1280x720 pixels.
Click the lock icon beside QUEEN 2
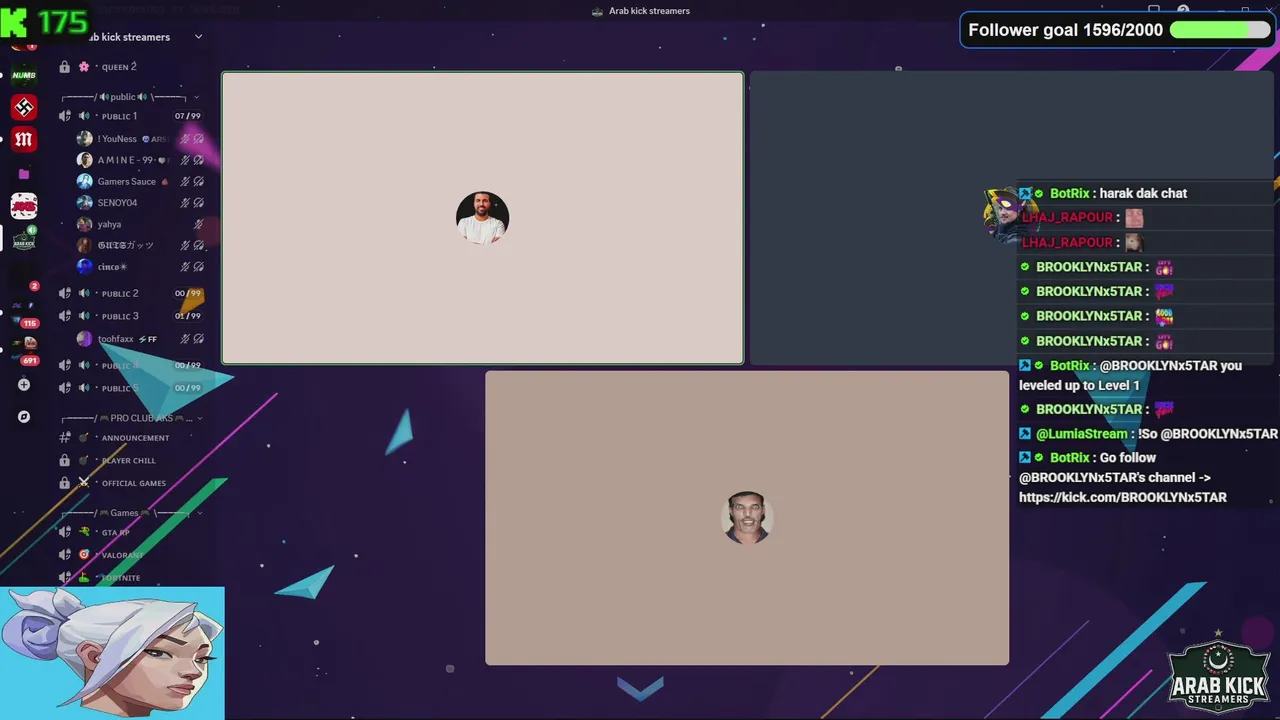pyautogui.click(x=65, y=67)
